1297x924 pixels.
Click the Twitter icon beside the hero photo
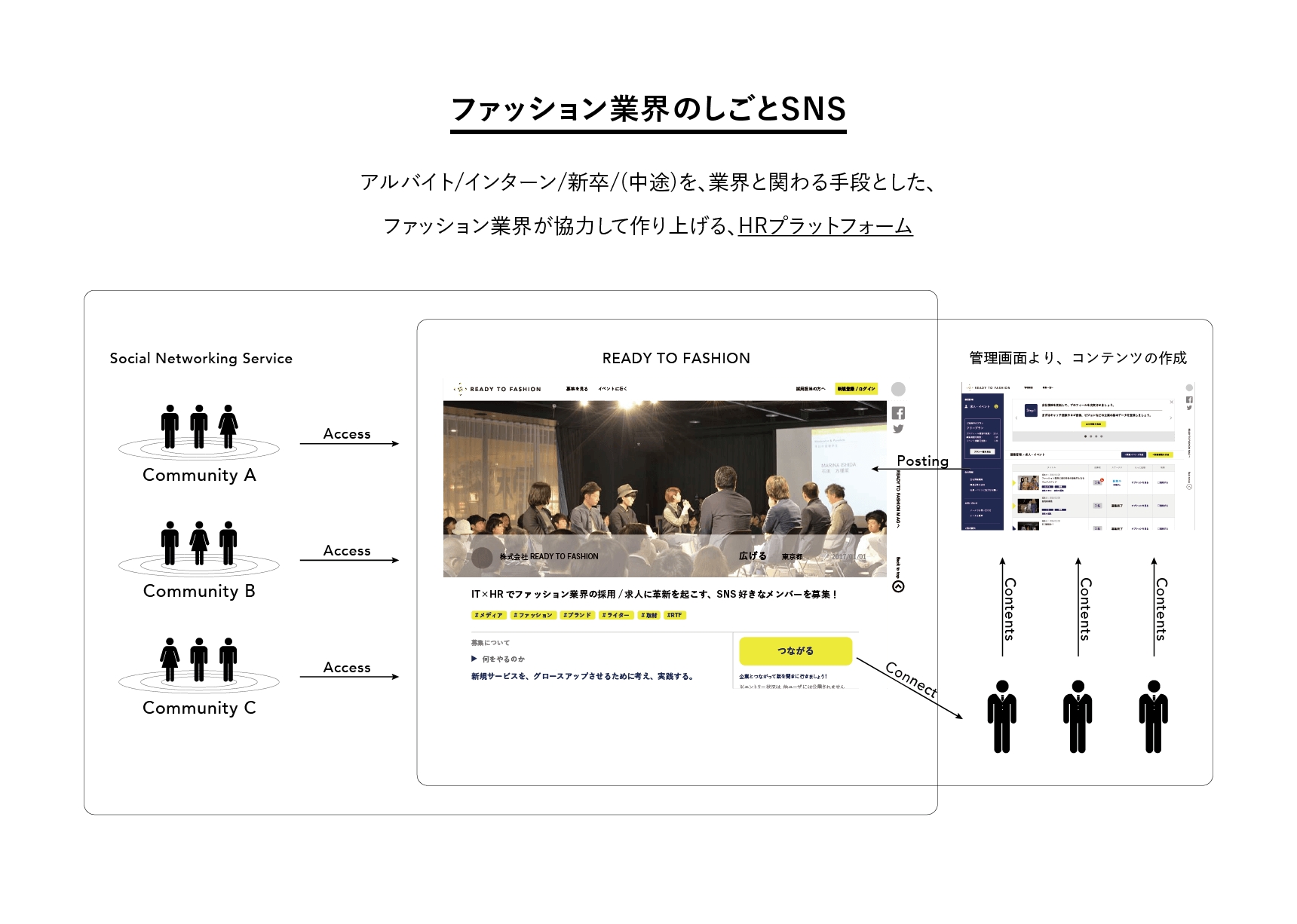coord(898,429)
